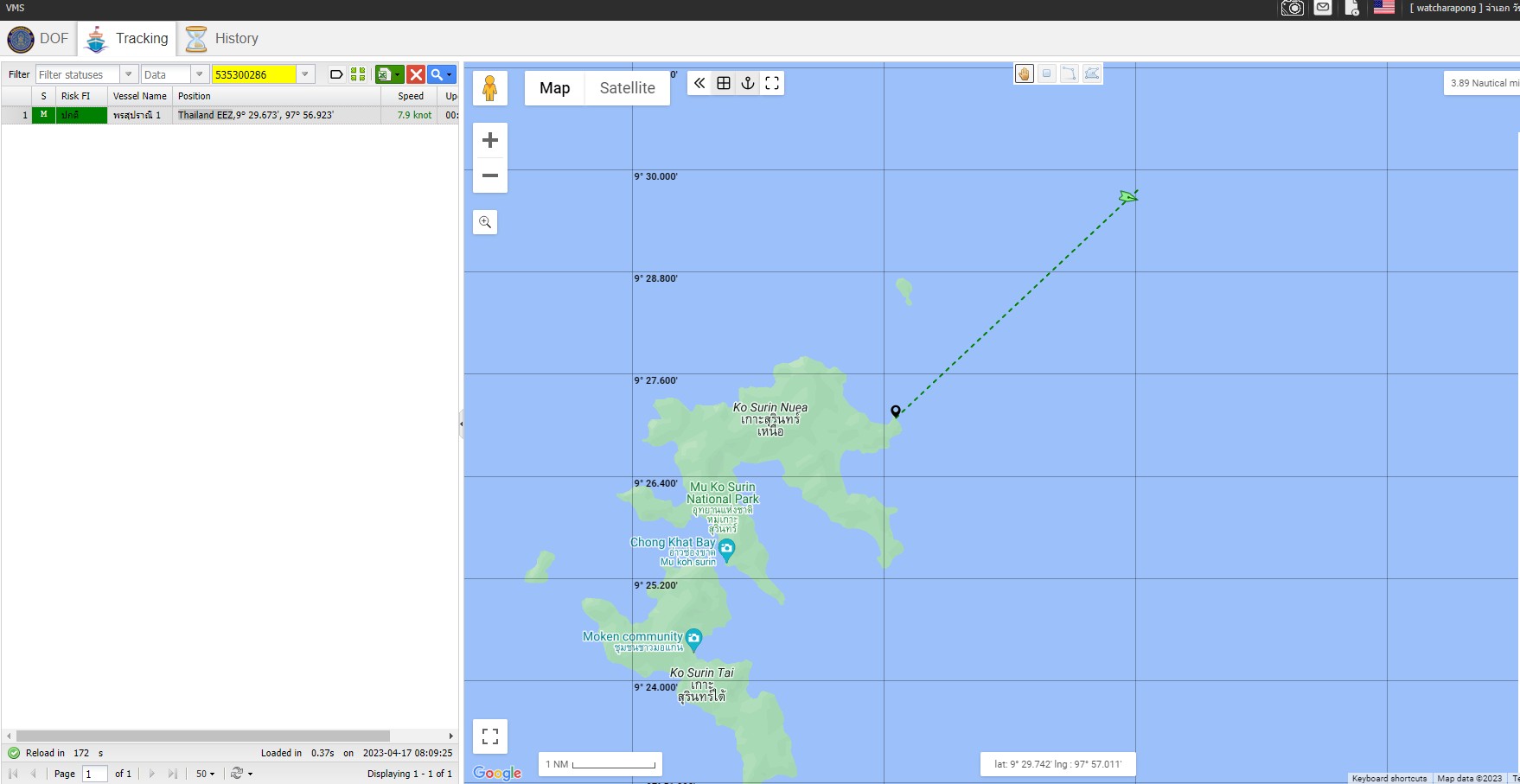This screenshot has height=784, width=1520.
Task: Switch map view to Satellite
Action: (627, 88)
